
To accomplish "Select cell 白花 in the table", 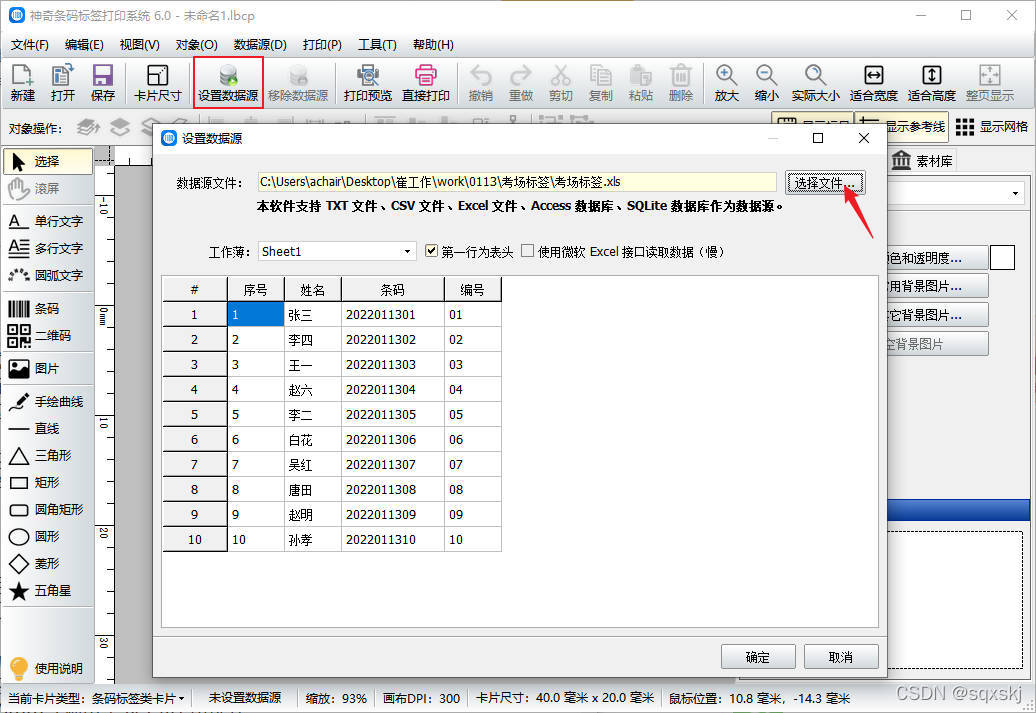I will (313, 439).
